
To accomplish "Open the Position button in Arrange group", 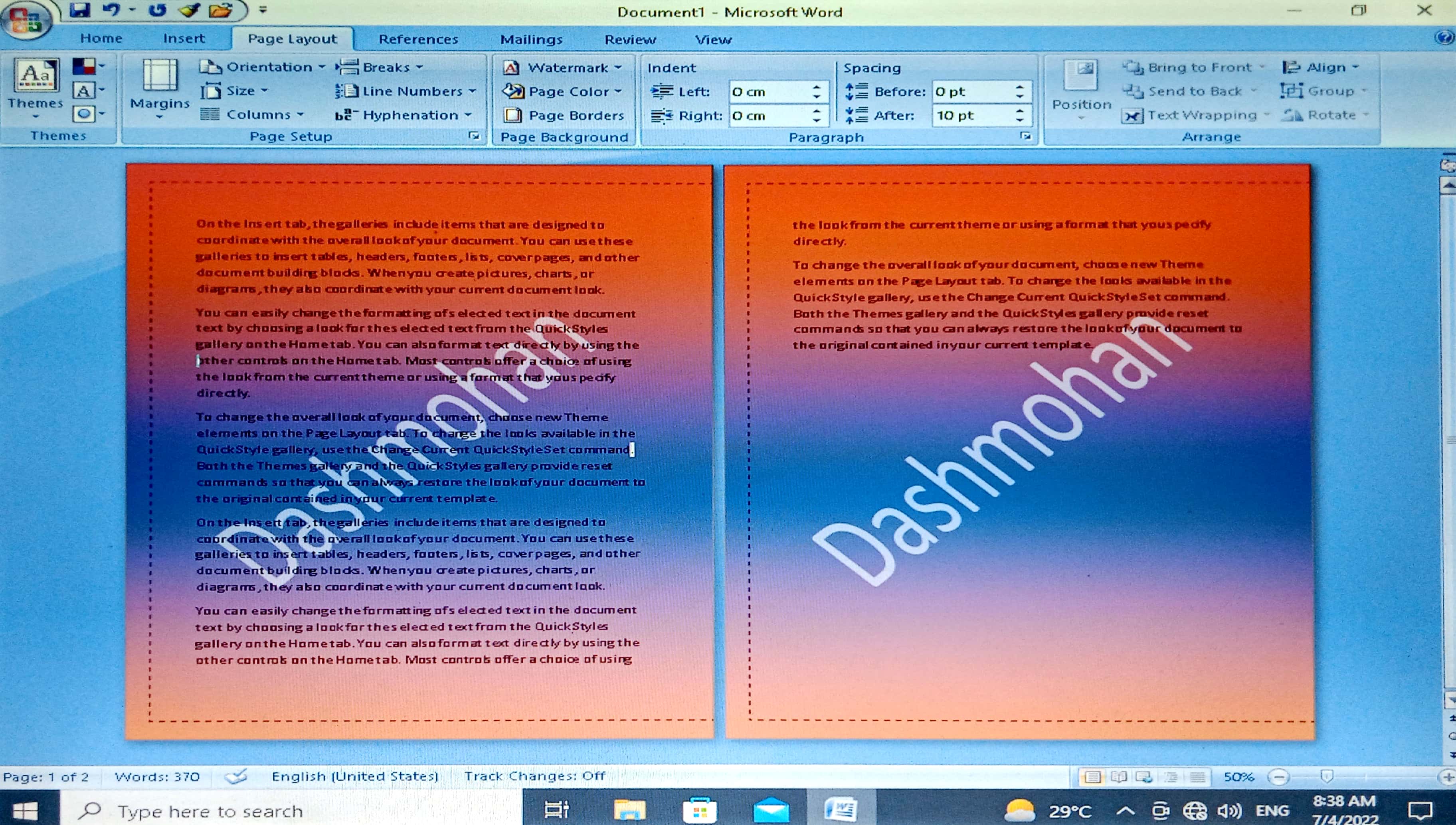I will [1081, 88].
